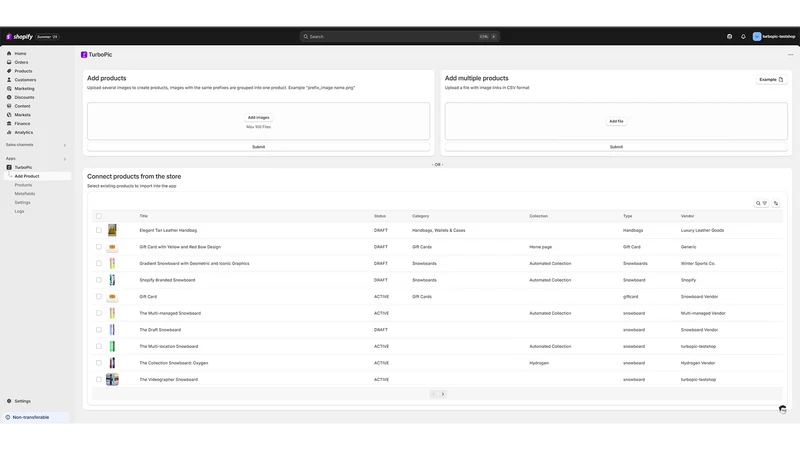Open Orders from the sidebar
This screenshot has height=450, width=800.
(21, 62)
